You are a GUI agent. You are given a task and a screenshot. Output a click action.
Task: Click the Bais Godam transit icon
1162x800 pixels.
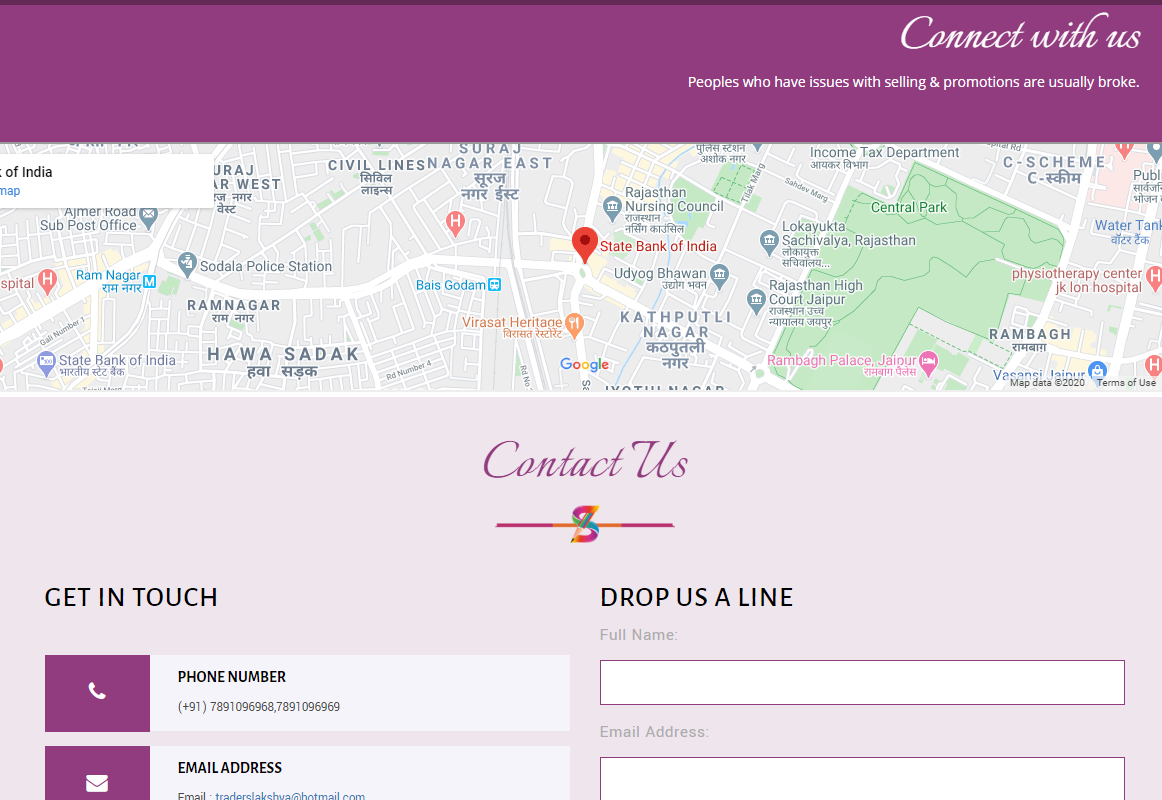(494, 285)
